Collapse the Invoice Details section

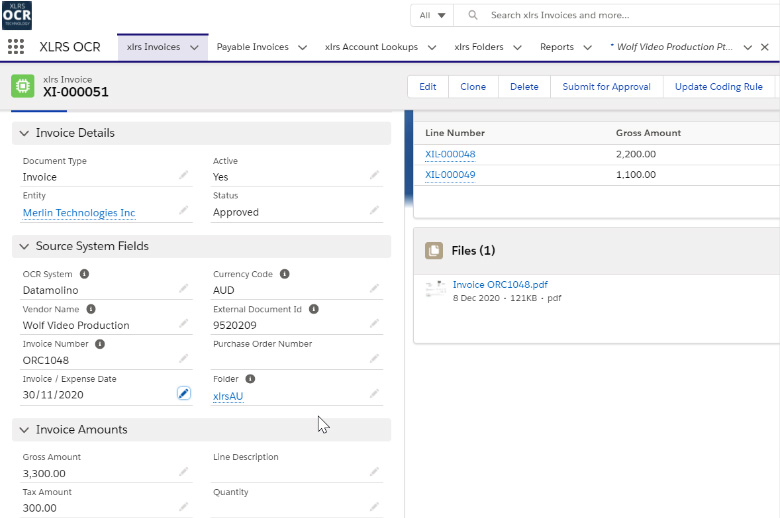point(24,133)
